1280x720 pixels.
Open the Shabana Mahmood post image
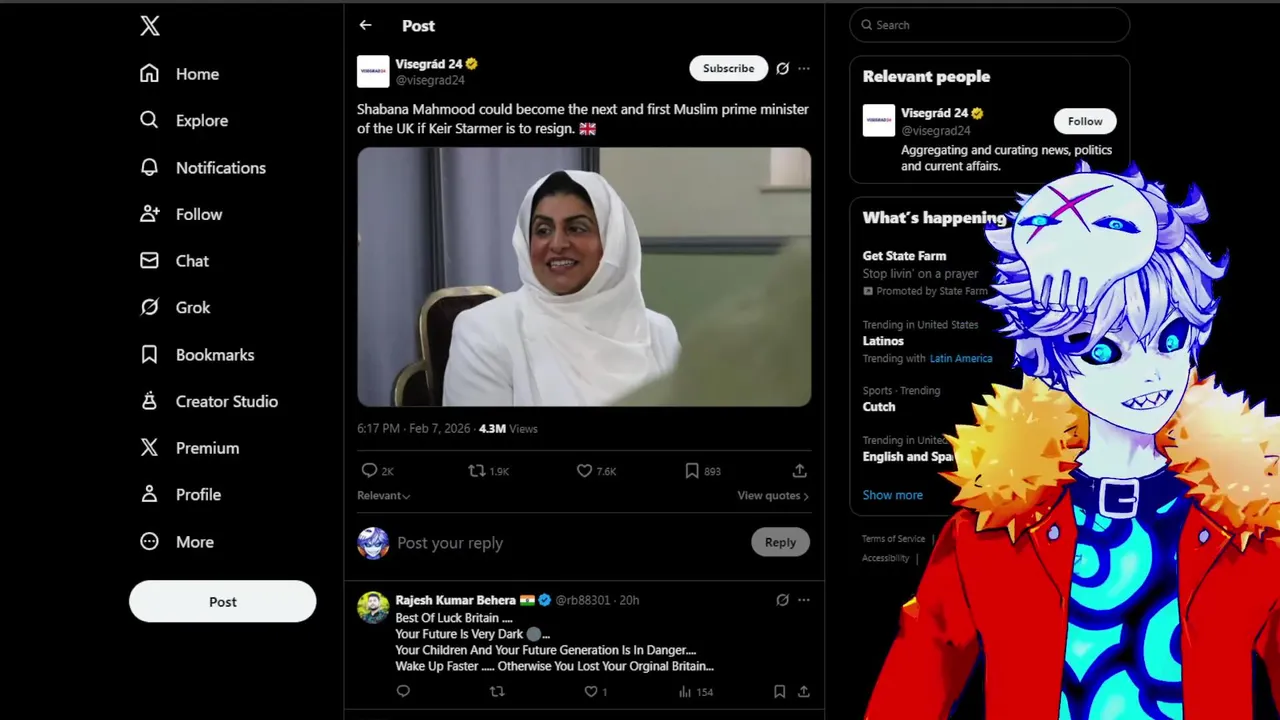pos(584,277)
